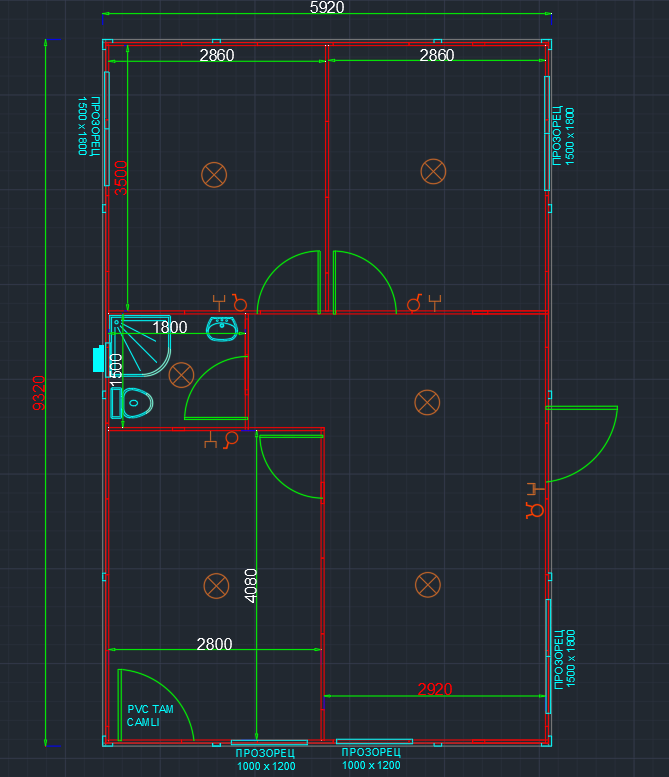The image size is (669, 777).
Task: Select the window on the upper right wall
Action: (547, 133)
